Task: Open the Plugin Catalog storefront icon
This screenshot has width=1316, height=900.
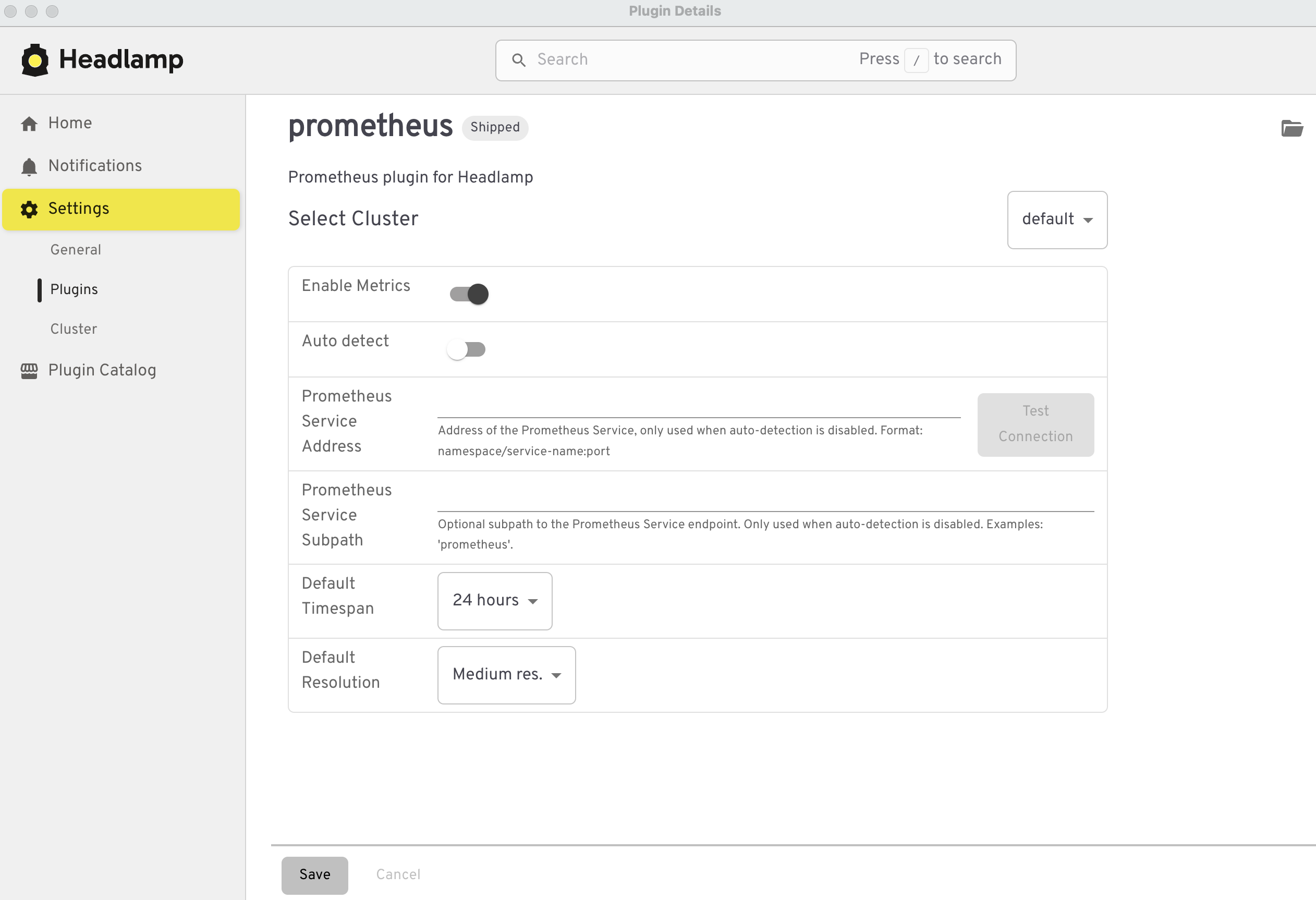Action: 29,370
